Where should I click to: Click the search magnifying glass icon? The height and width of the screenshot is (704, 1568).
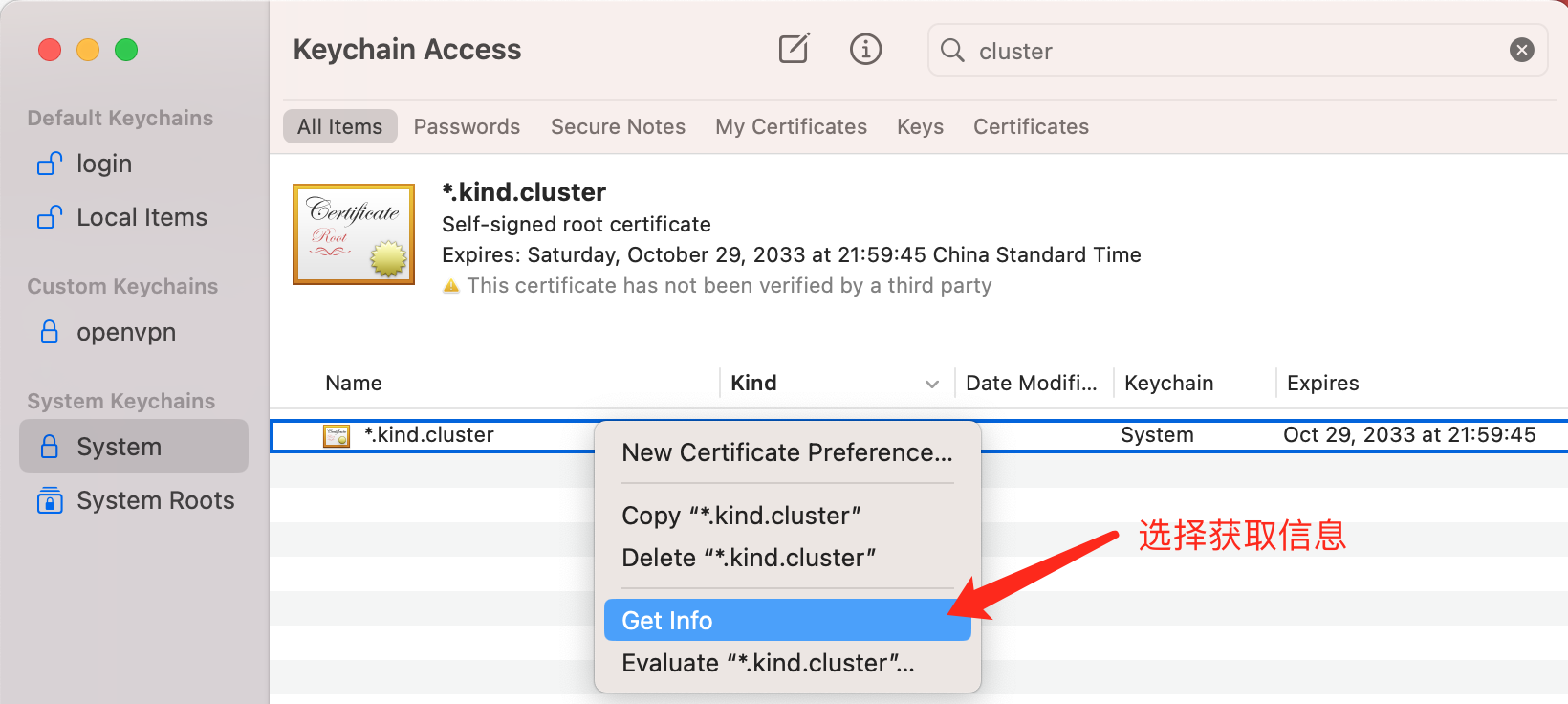pos(952,50)
